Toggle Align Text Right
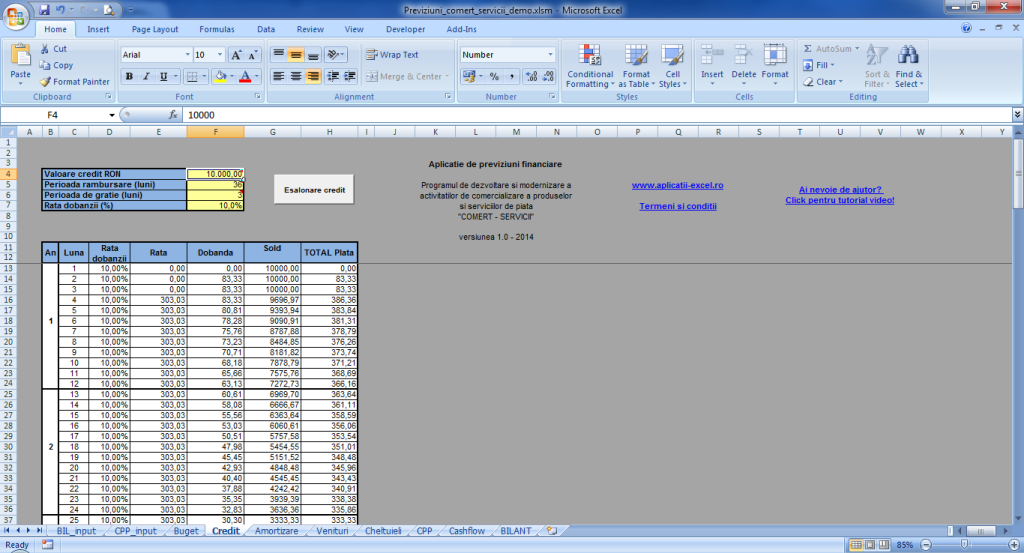1024x553 pixels. (313, 76)
